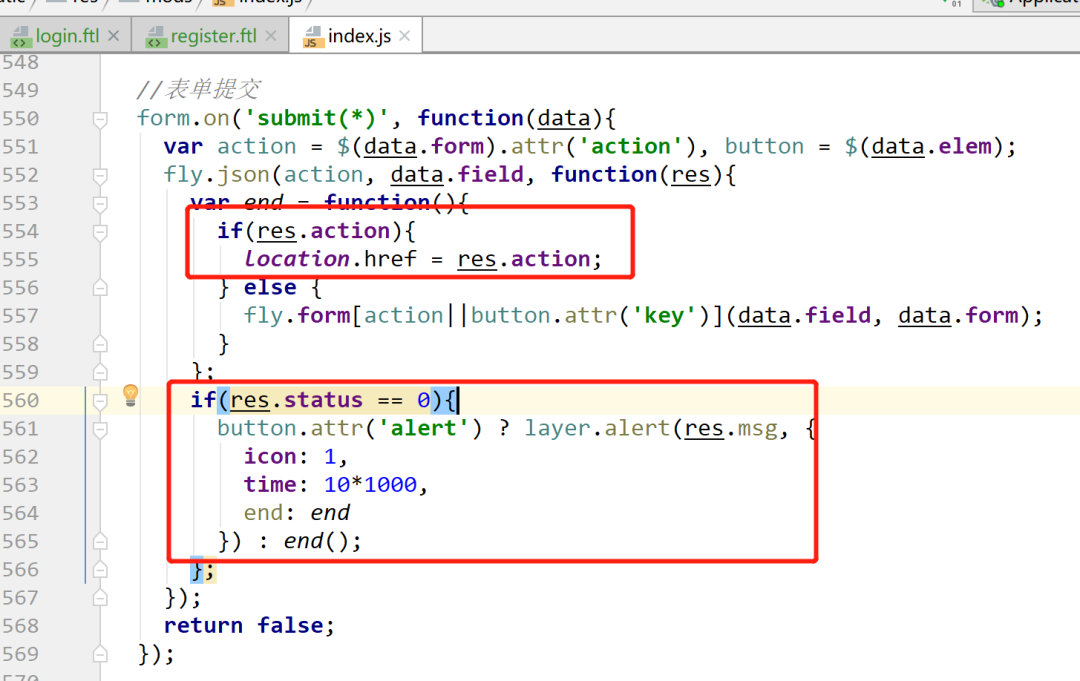Viewport: 1080px width, 681px height.
Task: Open the lightbulb quick-fix on line 560
Action: [x=130, y=395]
